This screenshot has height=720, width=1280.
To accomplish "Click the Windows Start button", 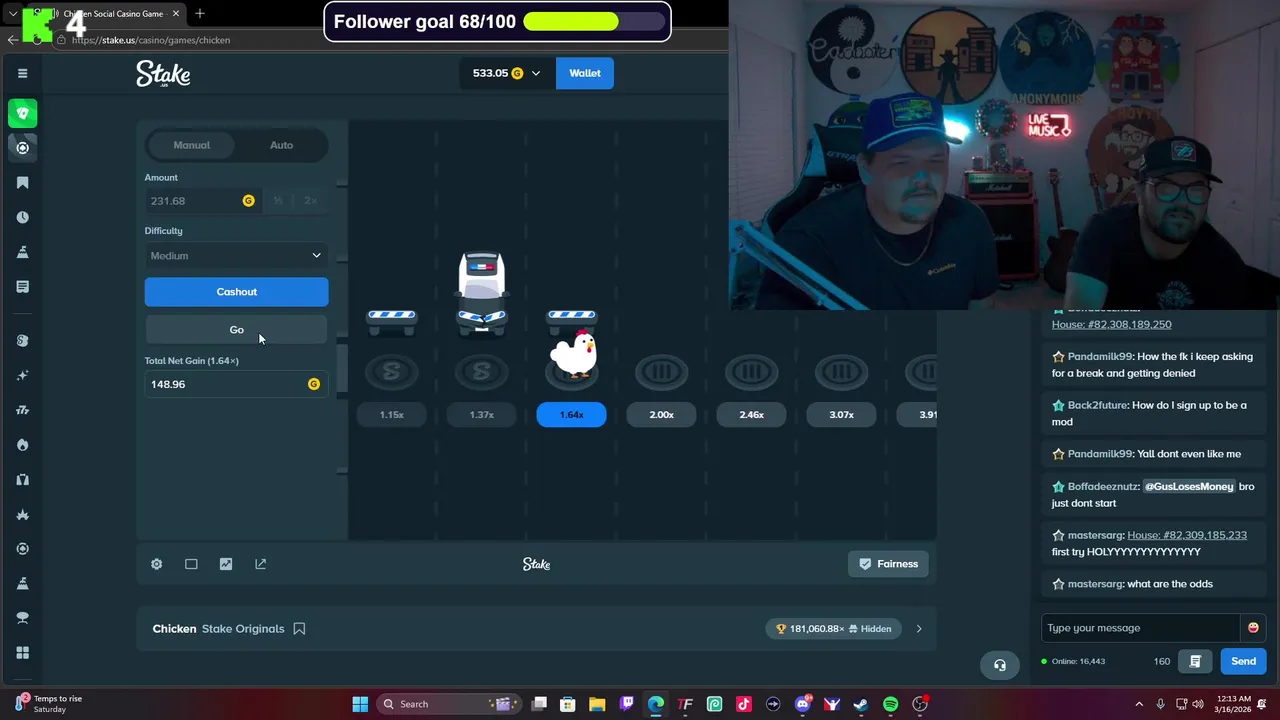I will (x=360, y=704).
